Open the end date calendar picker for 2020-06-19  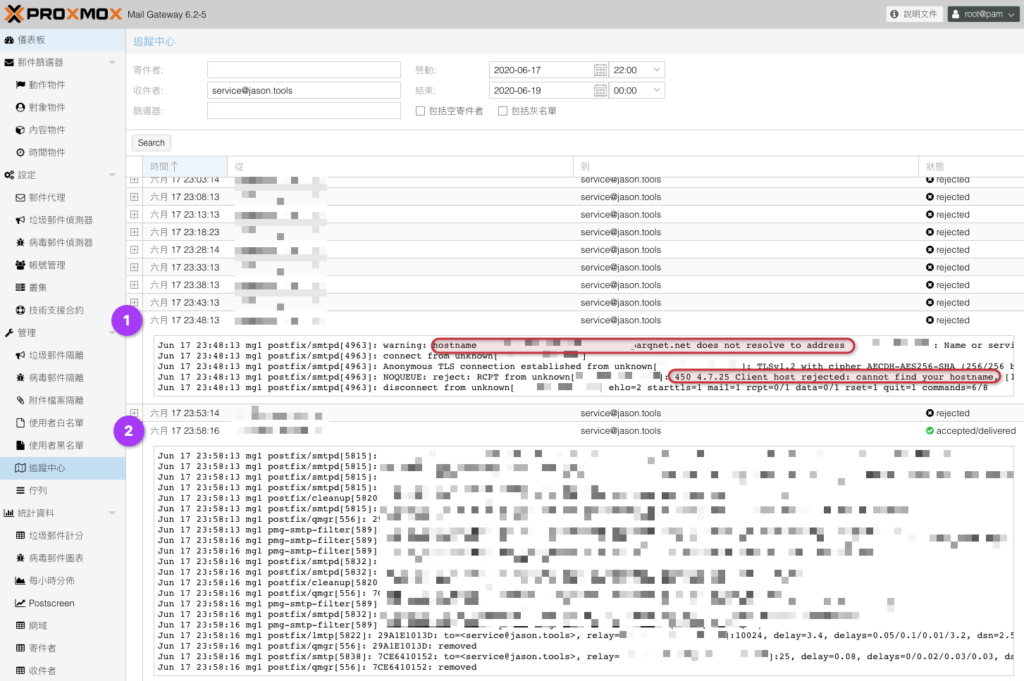pos(600,91)
